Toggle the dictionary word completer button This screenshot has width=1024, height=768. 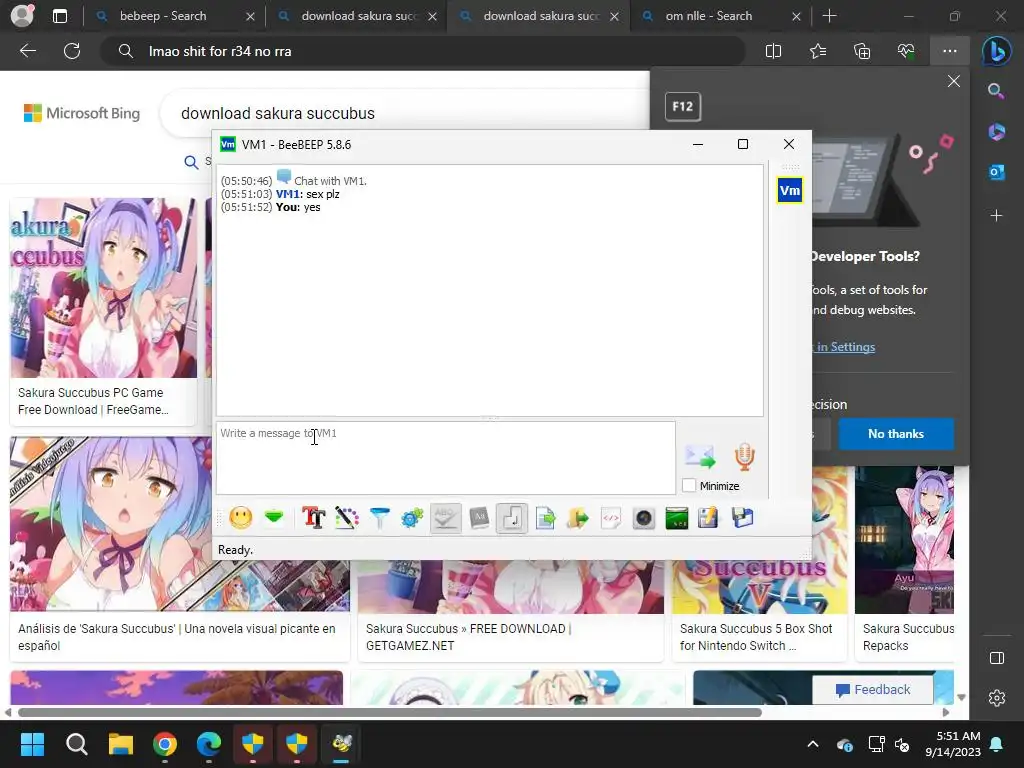click(479, 518)
